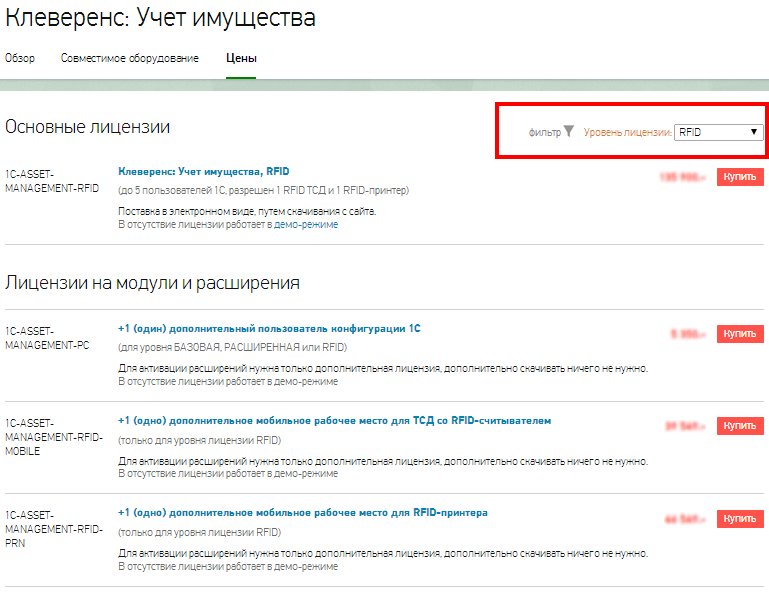
Task: Open the Обзор tab
Action: click(x=20, y=58)
